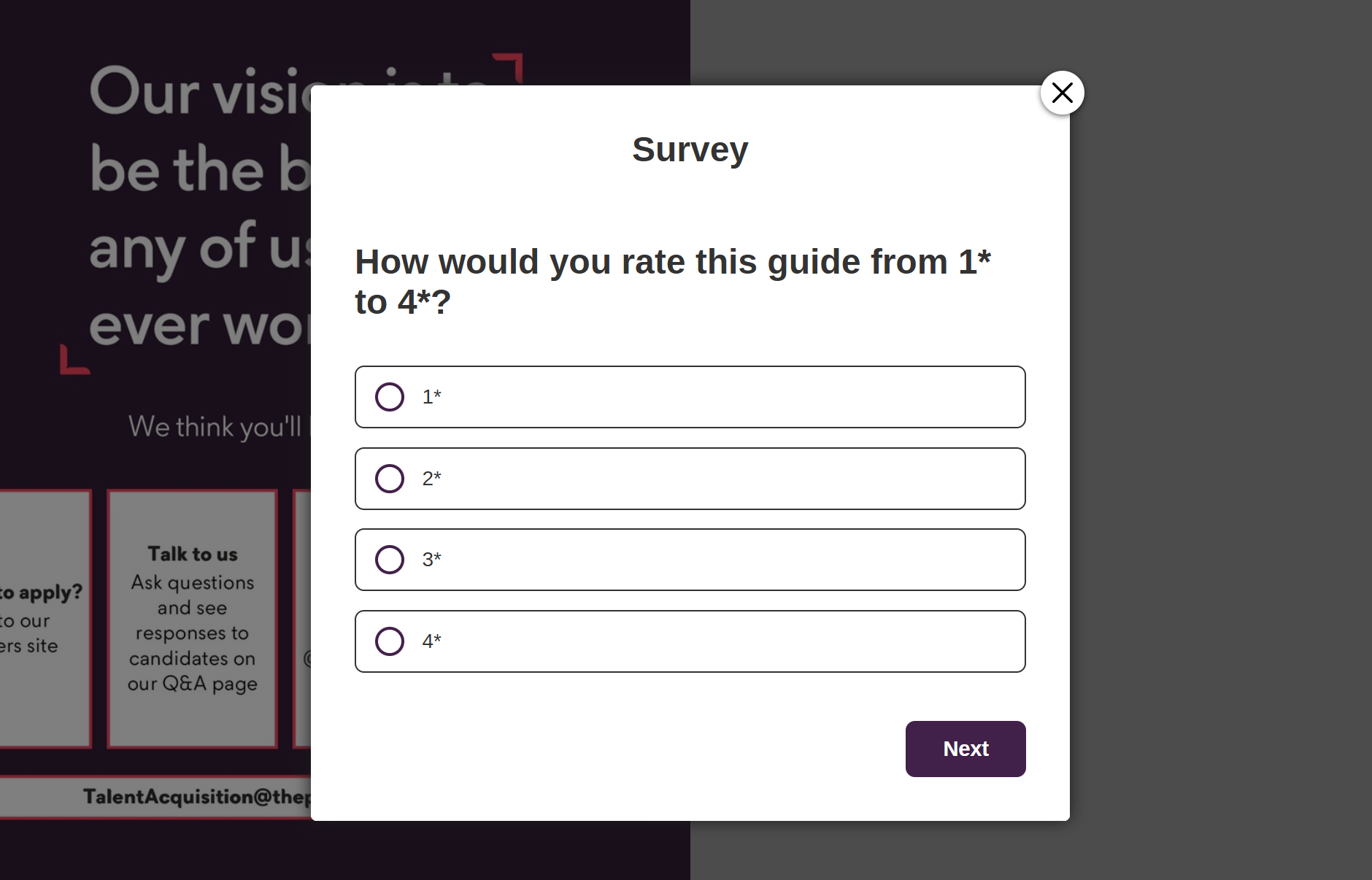Screen dimensions: 1372x880
Task: Click the Next button
Action: click(x=965, y=749)
